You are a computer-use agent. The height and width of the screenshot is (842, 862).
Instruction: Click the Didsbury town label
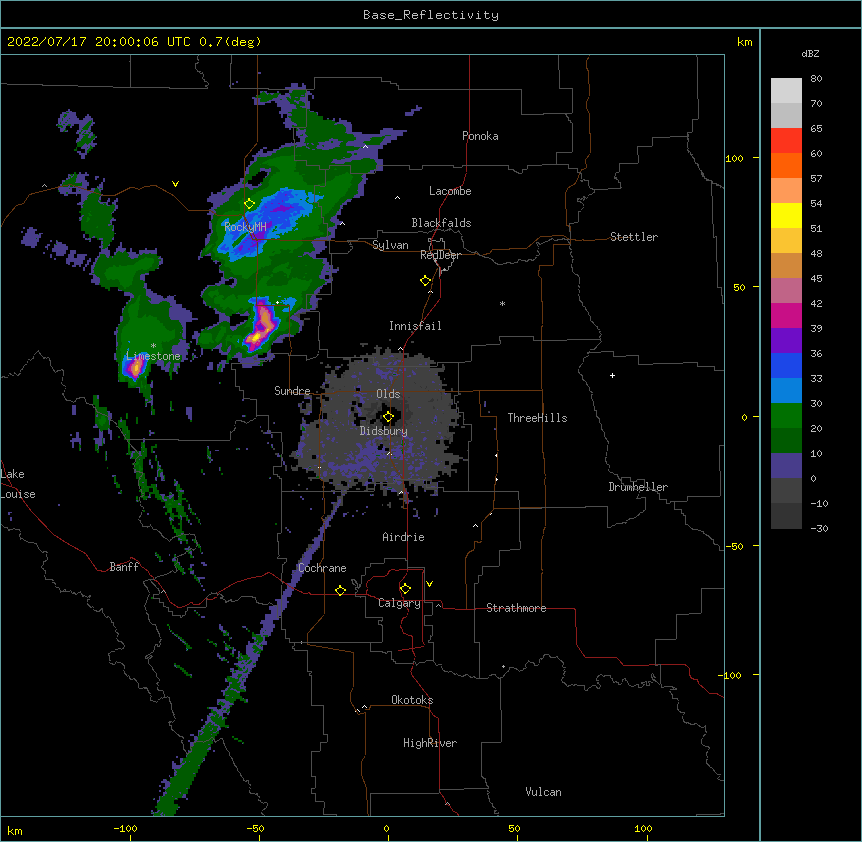[x=384, y=431]
